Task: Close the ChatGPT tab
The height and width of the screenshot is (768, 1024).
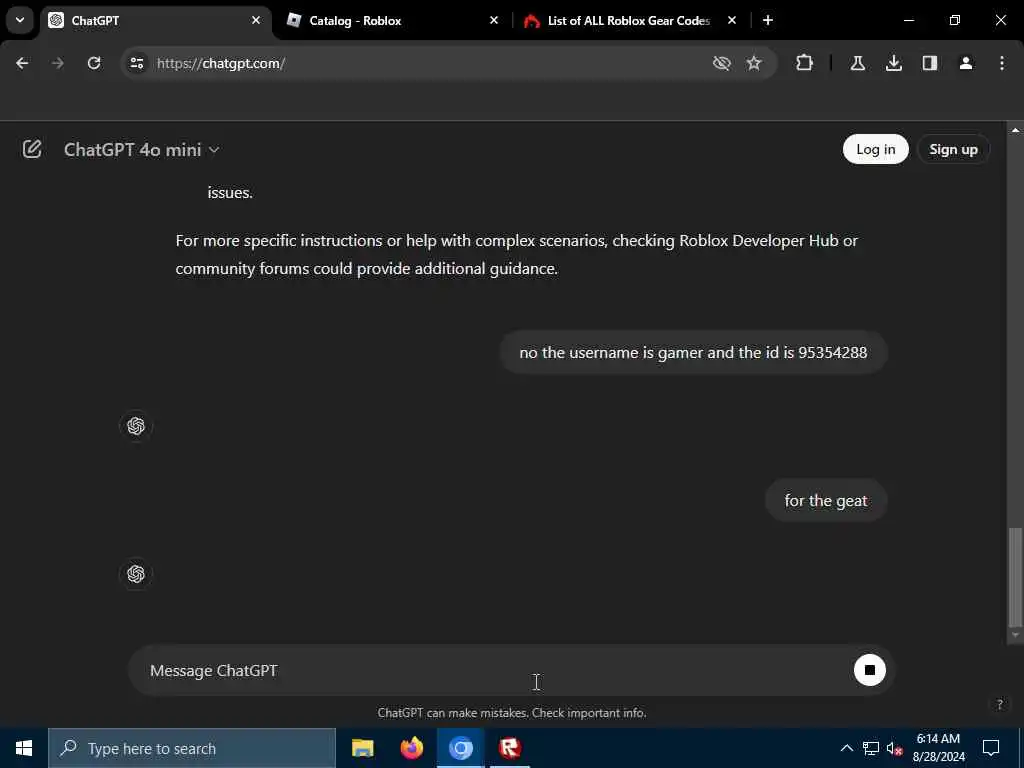Action: click(x=256, y=20)
